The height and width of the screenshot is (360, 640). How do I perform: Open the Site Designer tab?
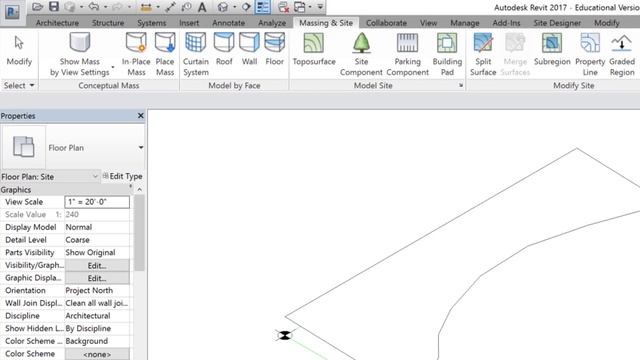tap(557, 23)
